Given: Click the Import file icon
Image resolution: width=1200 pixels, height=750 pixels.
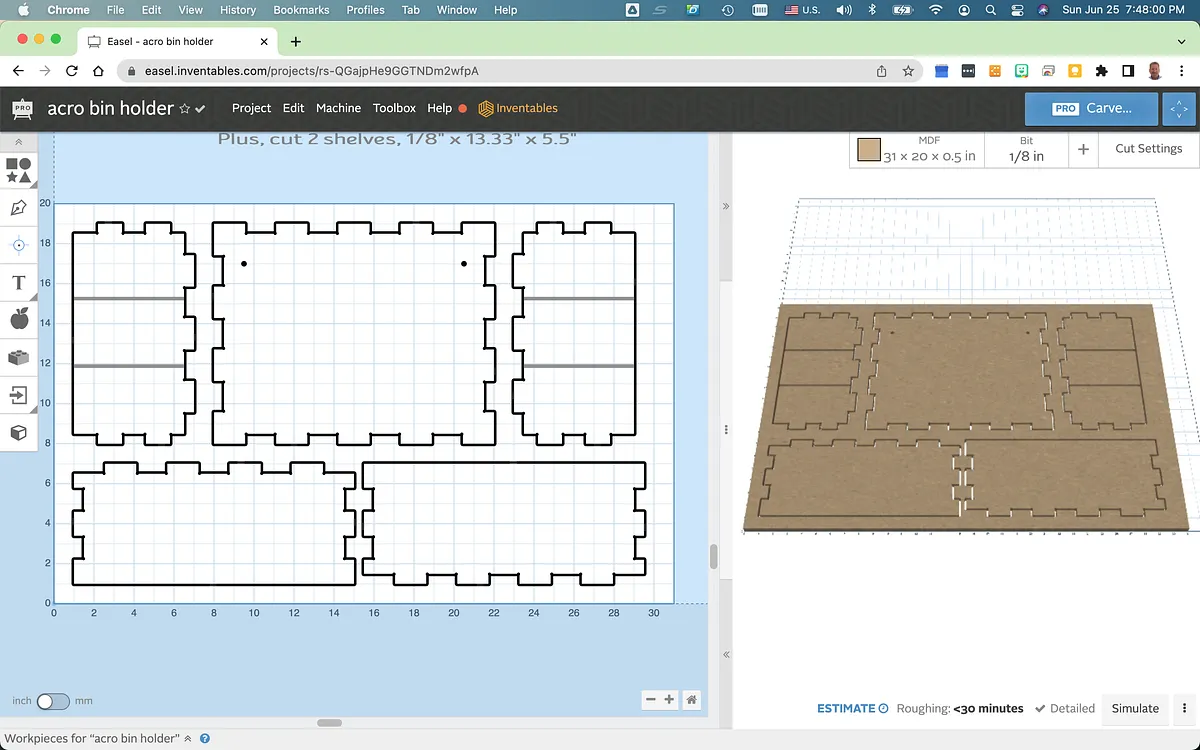Looking at the screenshot, I should click(x=18, y=395).
